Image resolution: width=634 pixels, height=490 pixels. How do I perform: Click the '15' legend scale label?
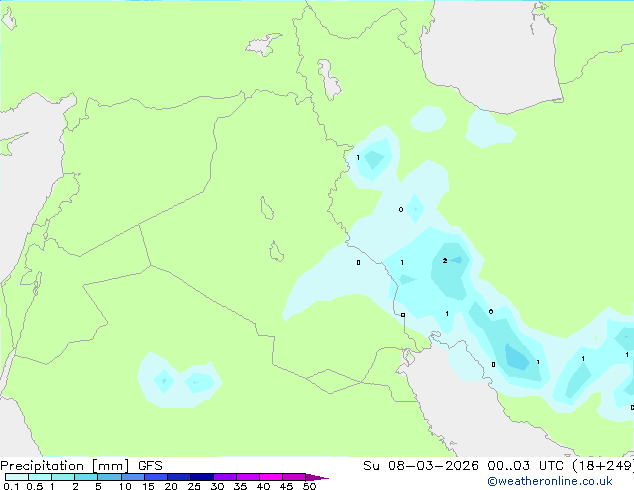[x=148, y=486]
